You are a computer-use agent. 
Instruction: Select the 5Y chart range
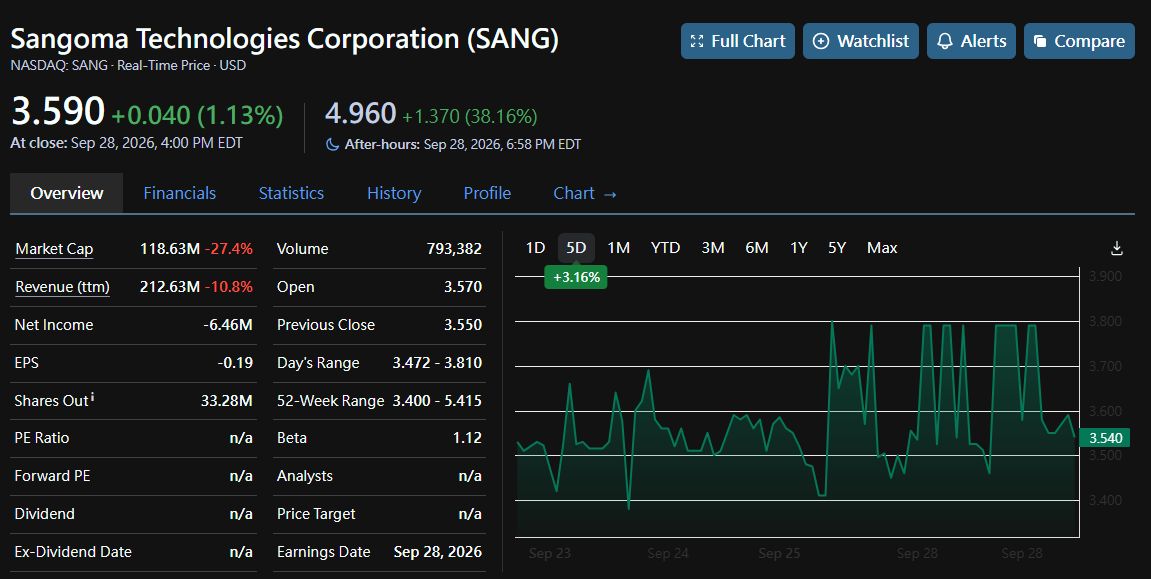tap(837, 248)
